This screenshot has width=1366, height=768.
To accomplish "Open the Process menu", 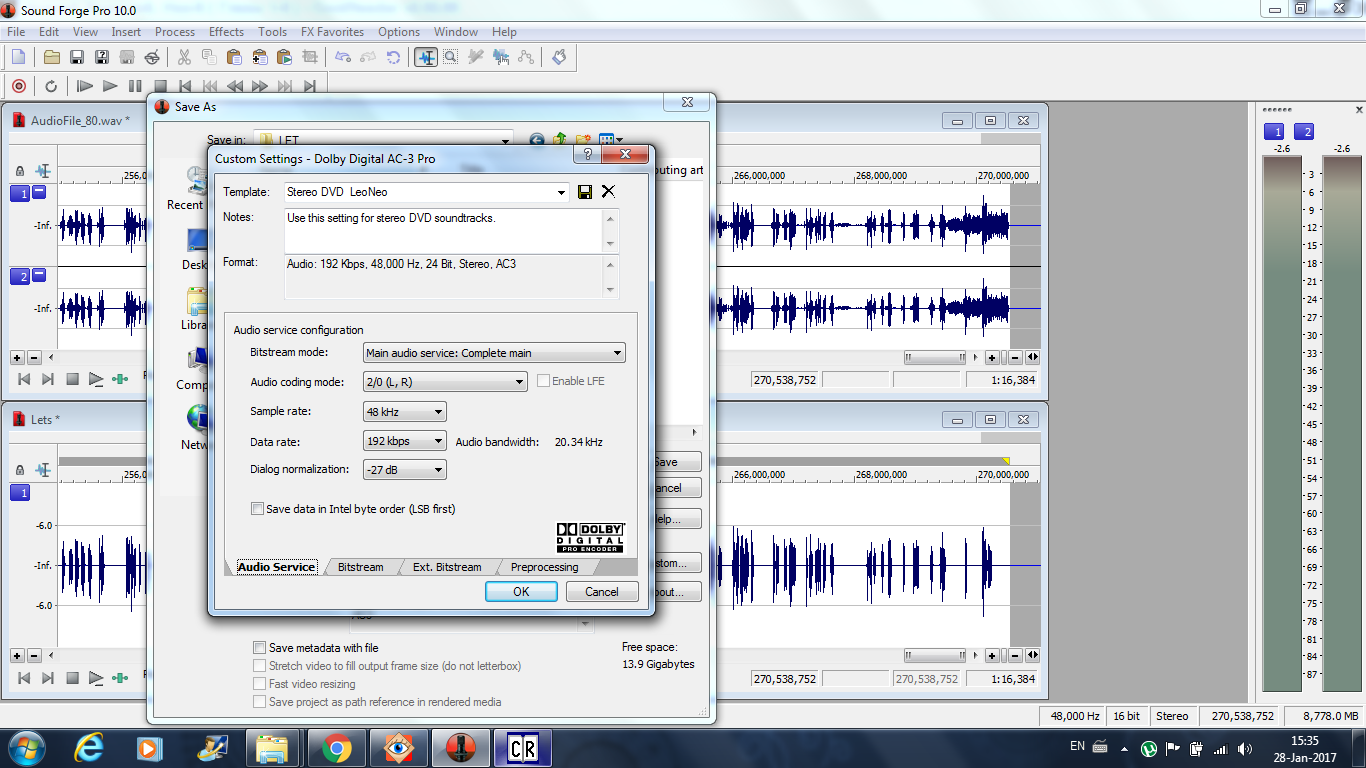I will [175, 32].
